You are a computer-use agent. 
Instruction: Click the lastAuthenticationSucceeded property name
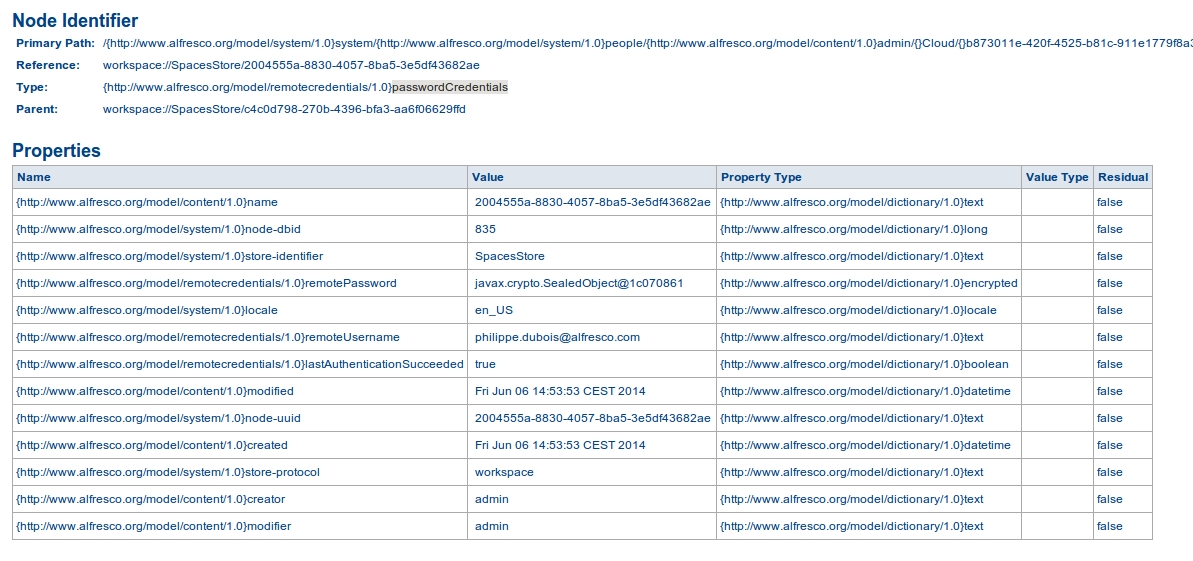click(x=240, y=364)
